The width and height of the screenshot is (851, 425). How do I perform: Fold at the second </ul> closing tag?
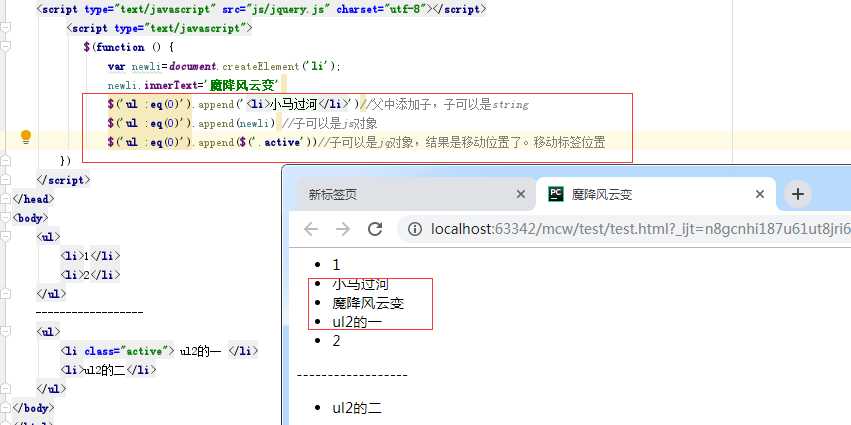(x=5, y=389)
